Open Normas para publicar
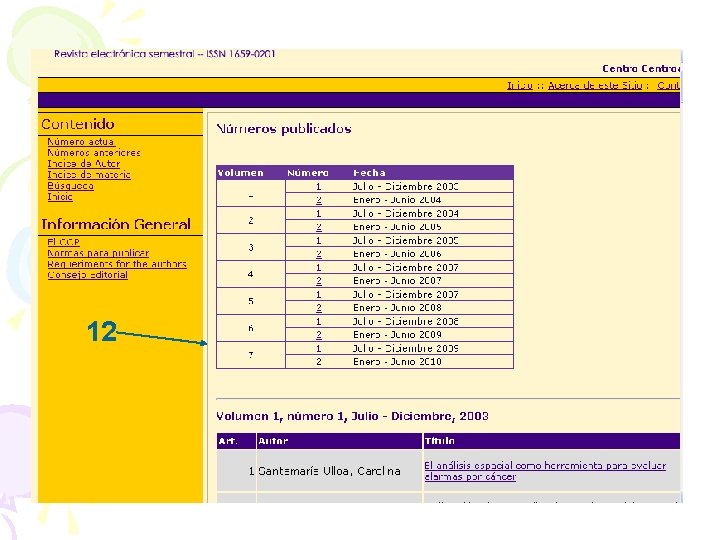Viewport: 720px width, 540px height. click(98, 253)
